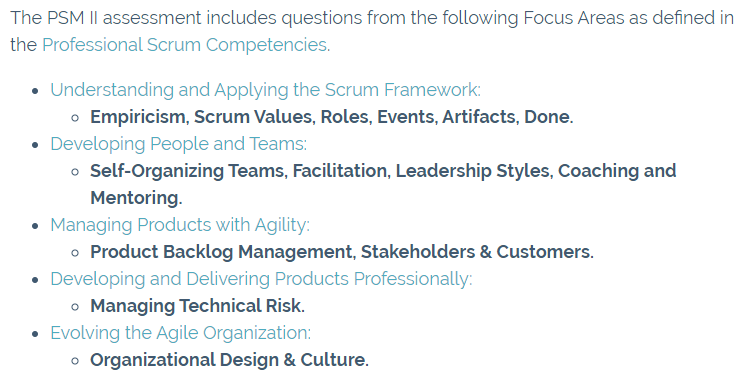Click the Product Backlog Management text
Screen dimensions: 743x378
click(223, 252)
